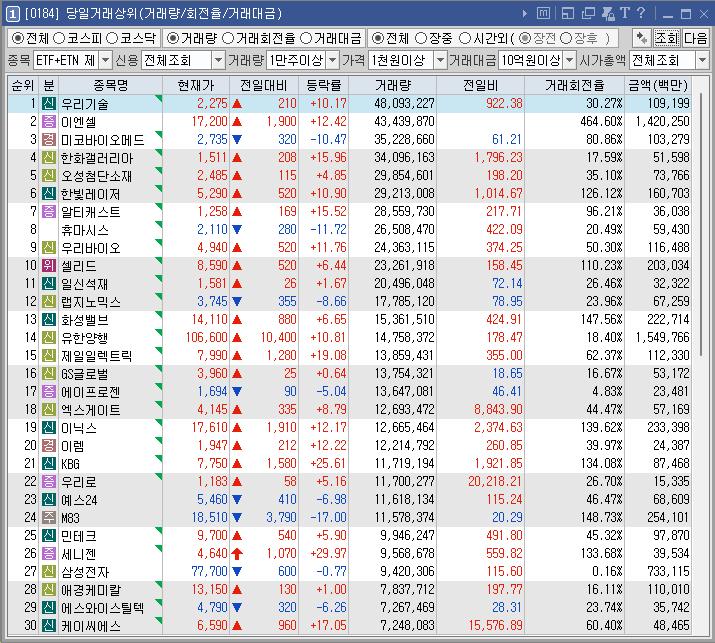Sort by the 거래회전율 column header
This screenshot has width=715, height=643.
tap(575, 85)
